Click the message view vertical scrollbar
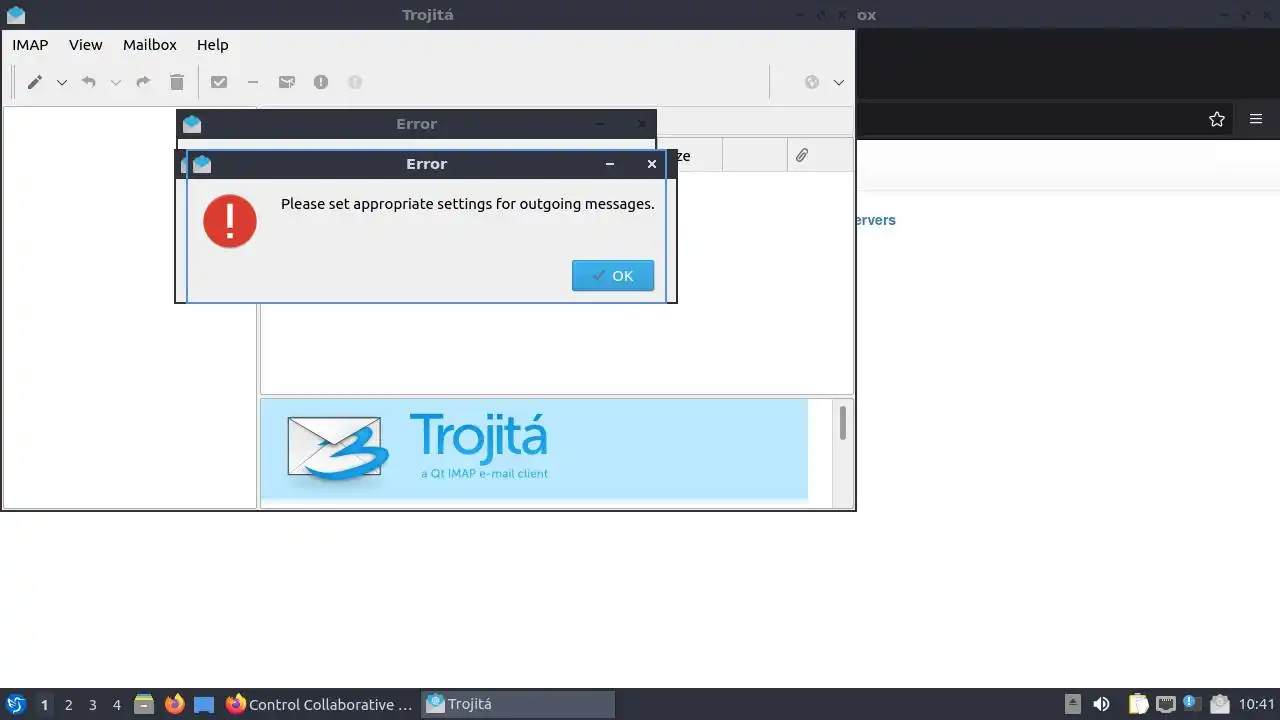 point(843,422)
